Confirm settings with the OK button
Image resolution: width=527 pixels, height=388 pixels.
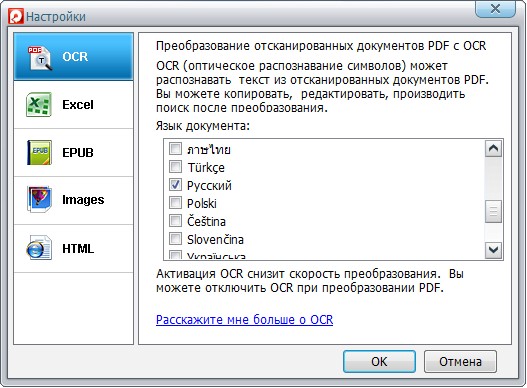[379, 361]
